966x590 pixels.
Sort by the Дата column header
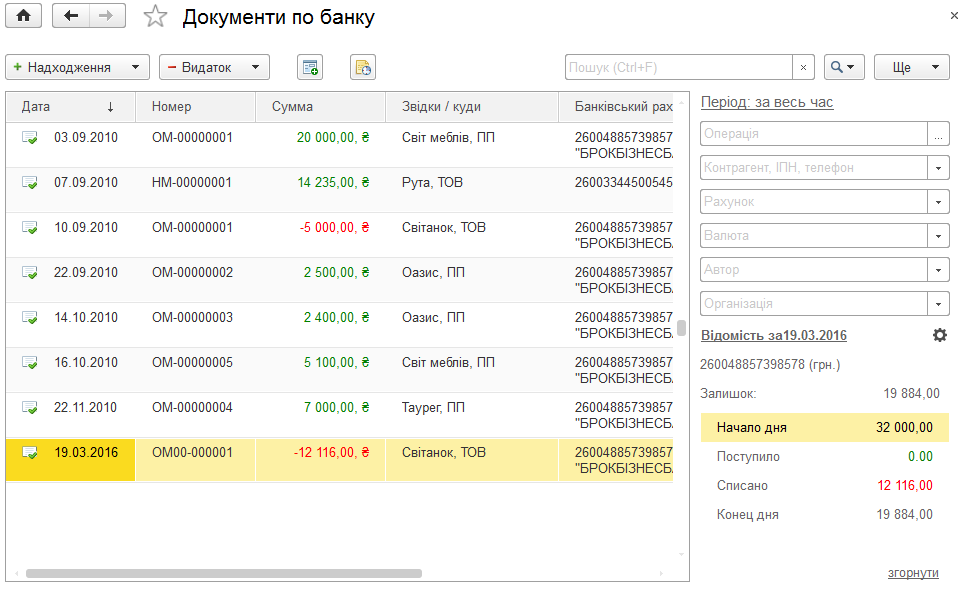(71, 107)
